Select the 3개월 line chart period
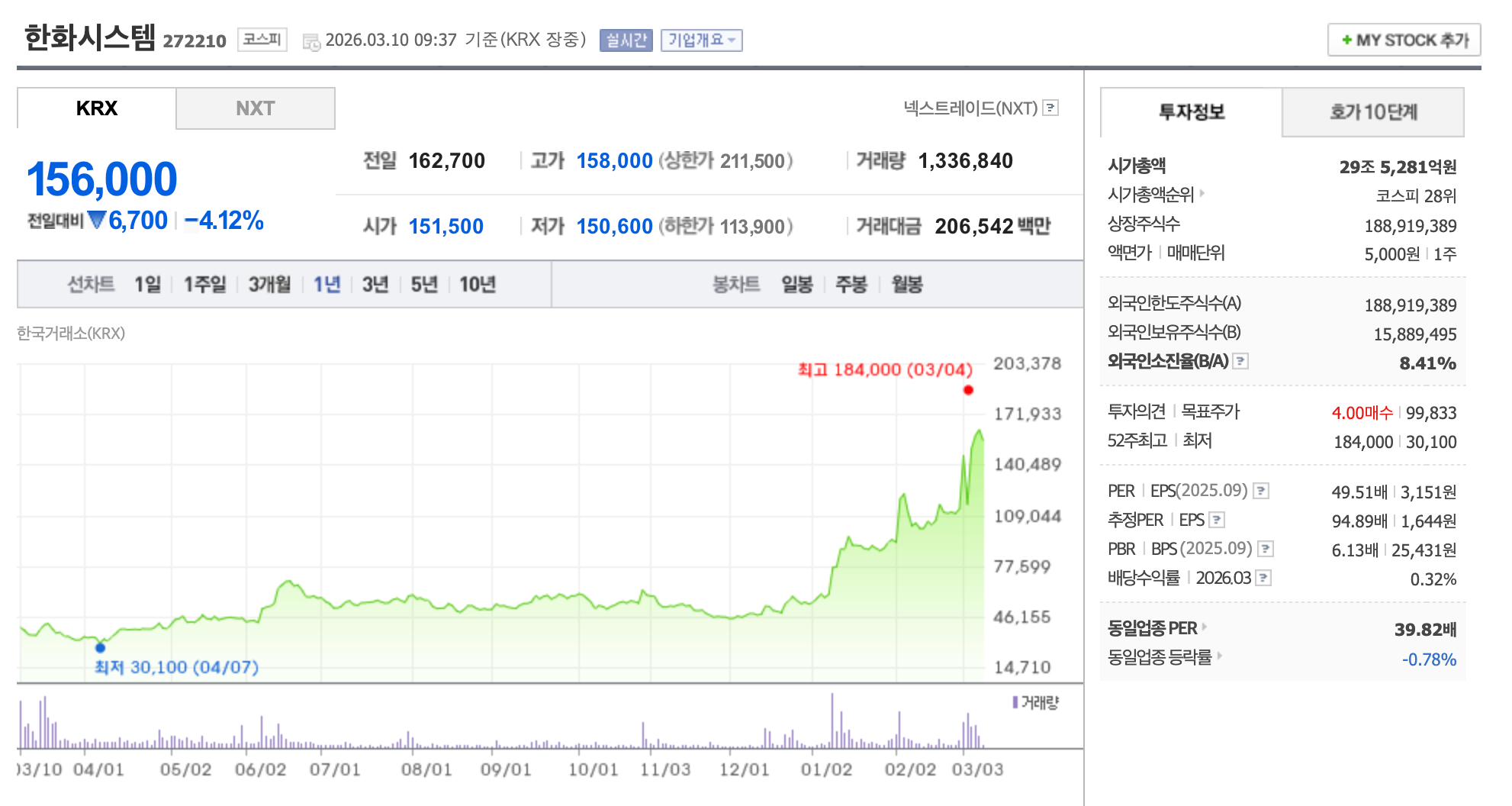1512x806 pixels. tap(269, 285)
